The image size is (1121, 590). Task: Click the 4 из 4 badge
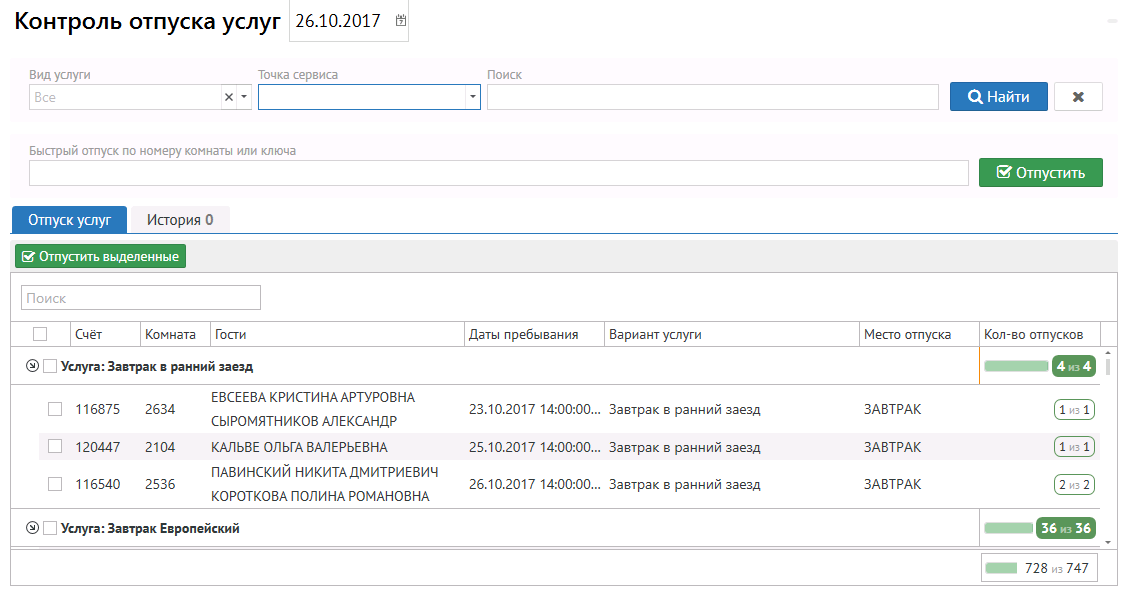pos(1074,366)
